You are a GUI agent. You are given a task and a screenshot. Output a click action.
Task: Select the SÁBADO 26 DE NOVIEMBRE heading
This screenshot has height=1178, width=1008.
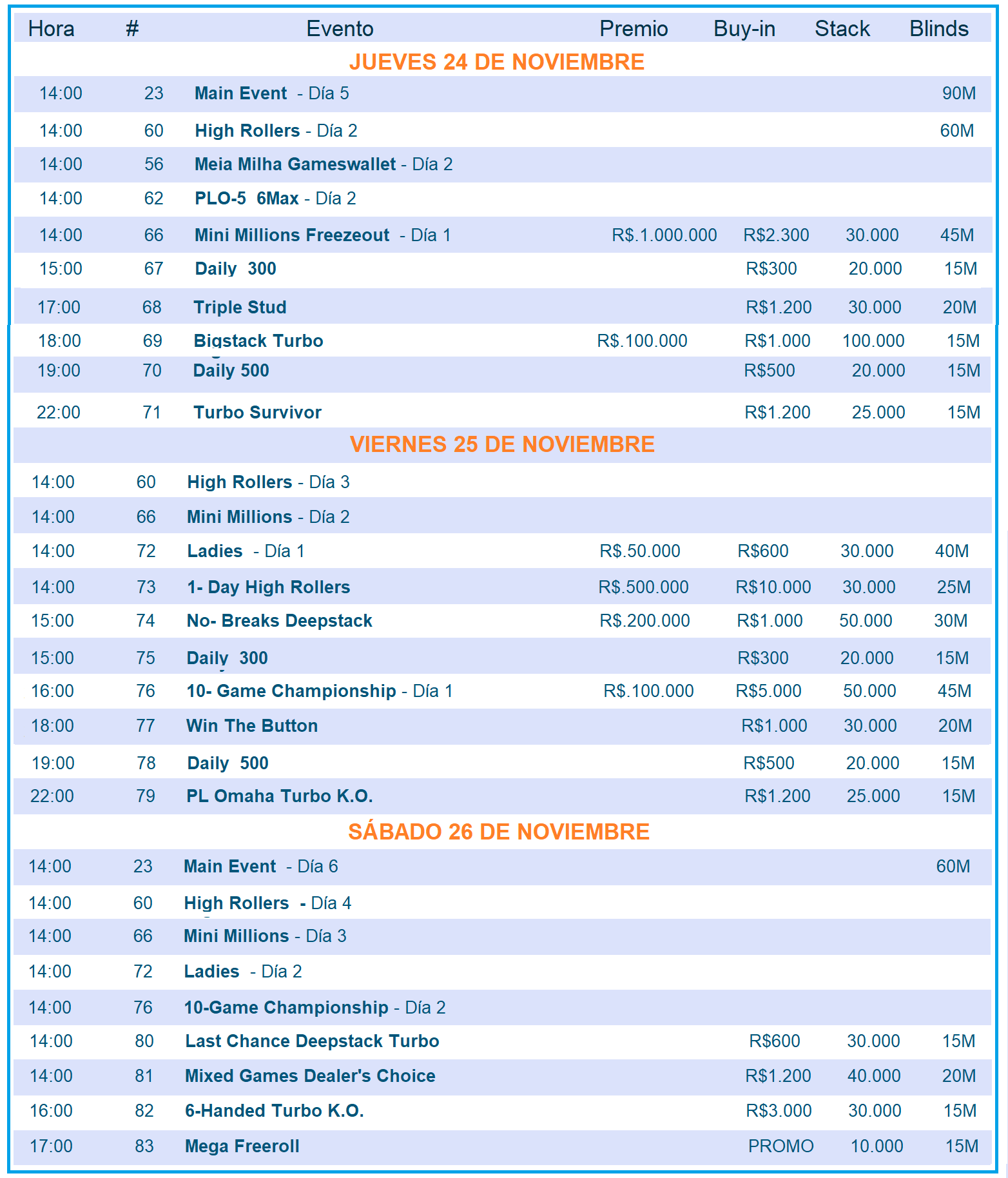point(499,832)
